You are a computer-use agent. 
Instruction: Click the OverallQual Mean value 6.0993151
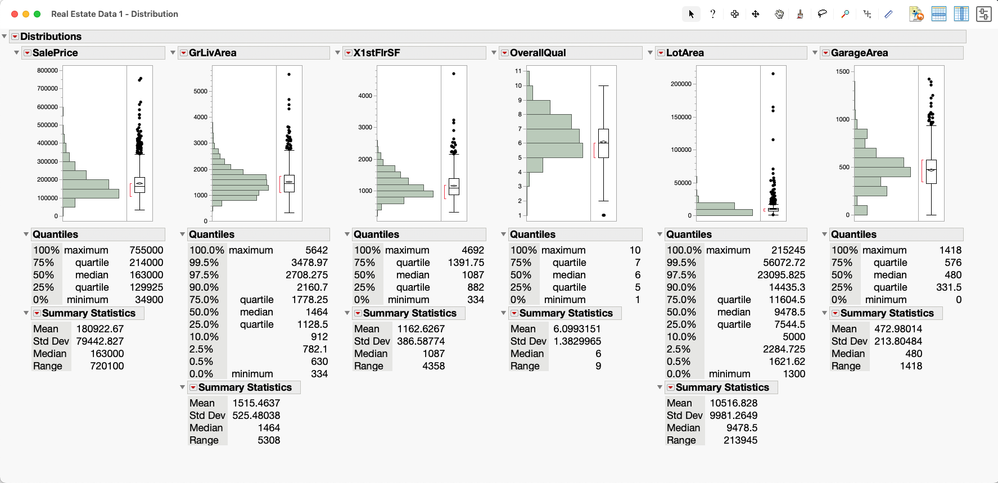tap(577, 329)
